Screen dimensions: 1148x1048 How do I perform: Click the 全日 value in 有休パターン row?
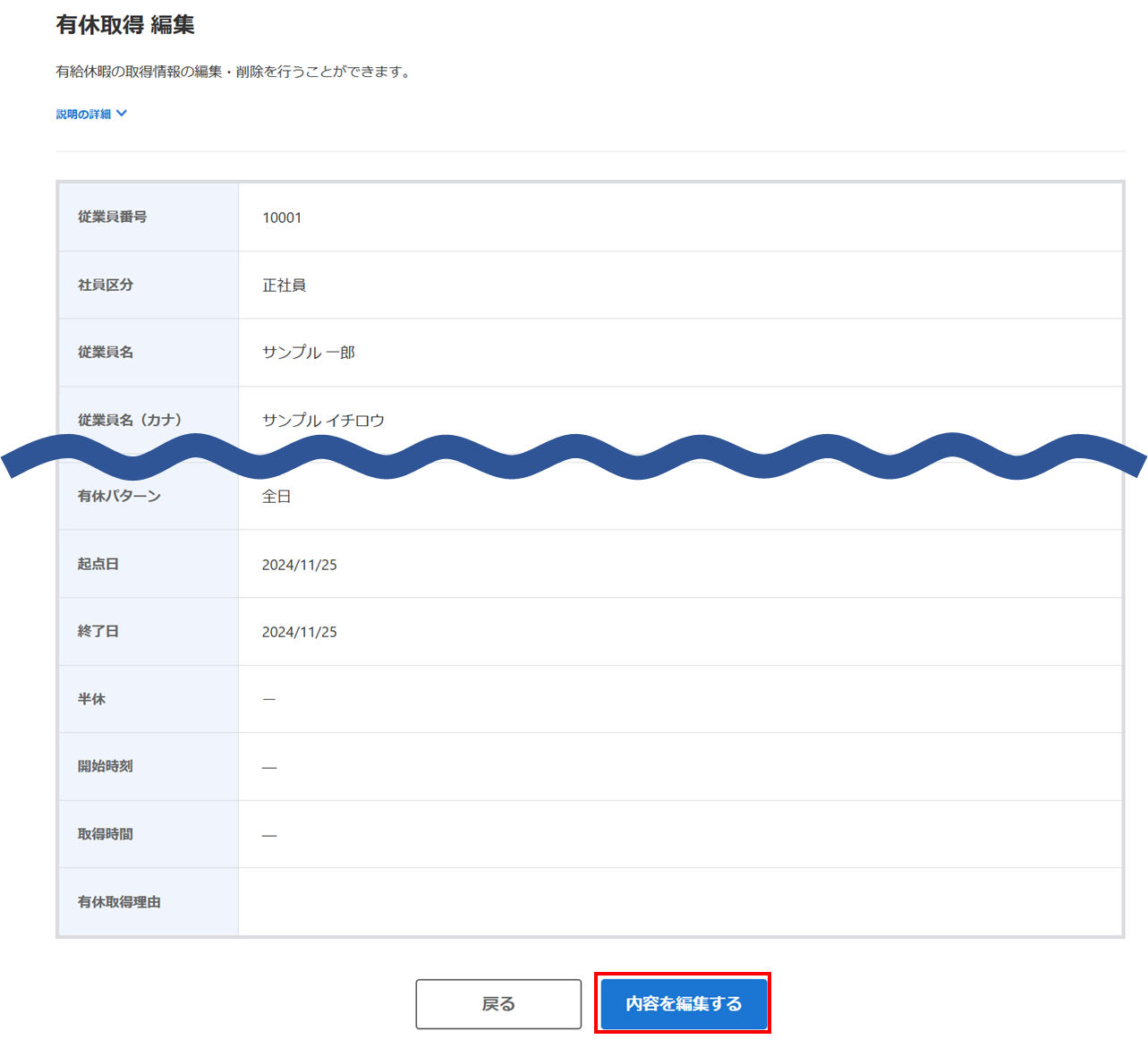(276, 497)
